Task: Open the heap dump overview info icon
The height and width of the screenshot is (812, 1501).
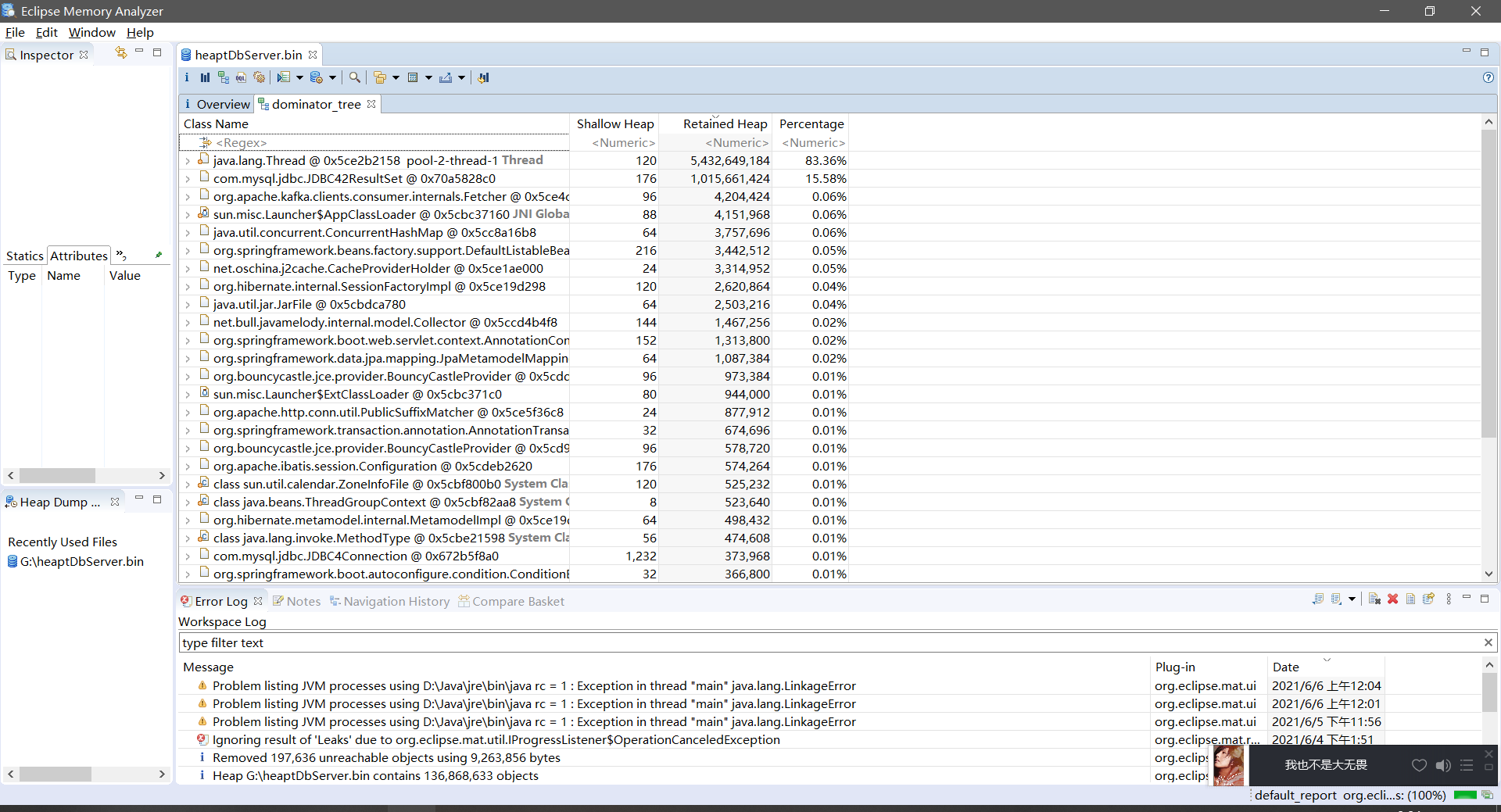Action: (x=187, y=77)
